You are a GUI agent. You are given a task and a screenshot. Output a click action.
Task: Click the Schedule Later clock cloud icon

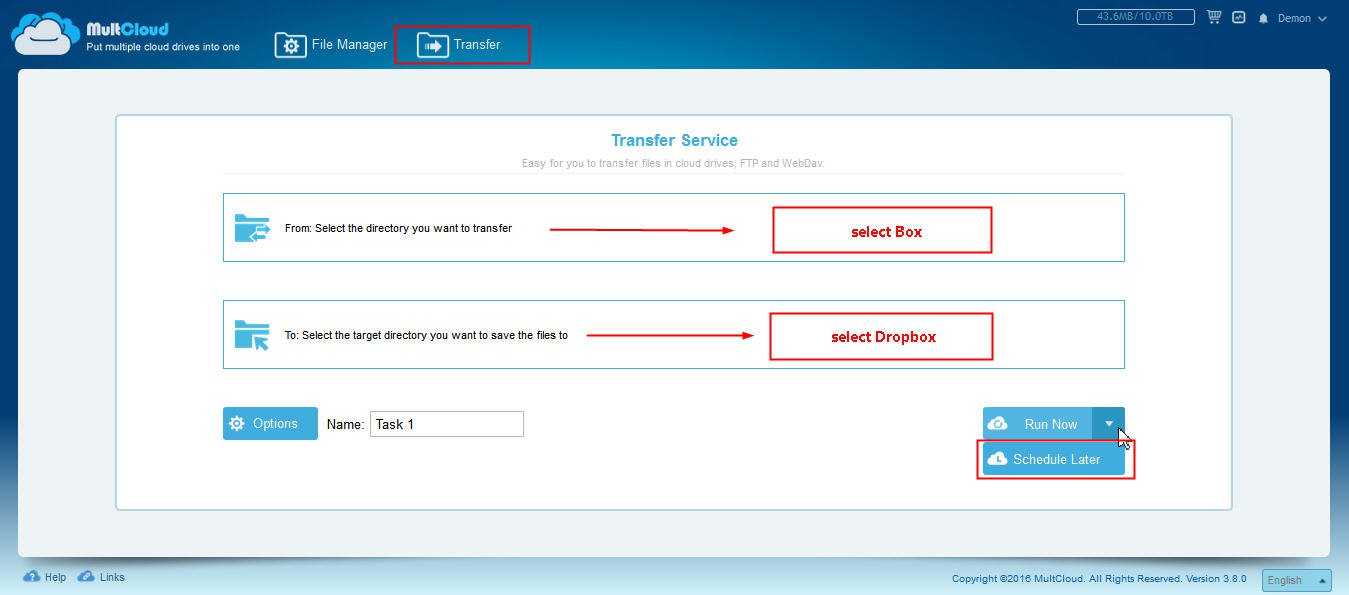997,459
